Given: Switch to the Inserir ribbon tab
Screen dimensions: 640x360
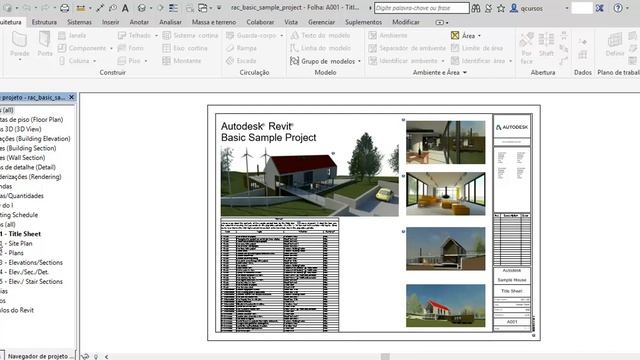Looking at the screenshot, I should pos(111,22).
